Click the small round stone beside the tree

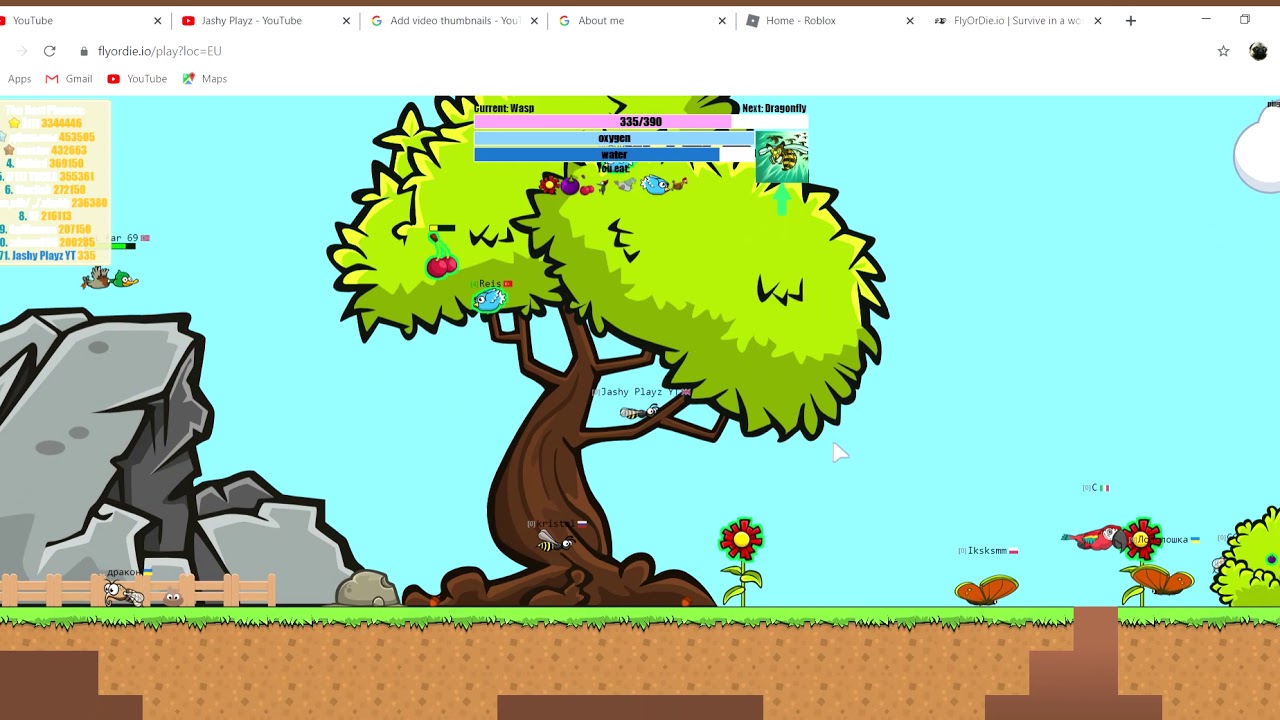[368, 589]
